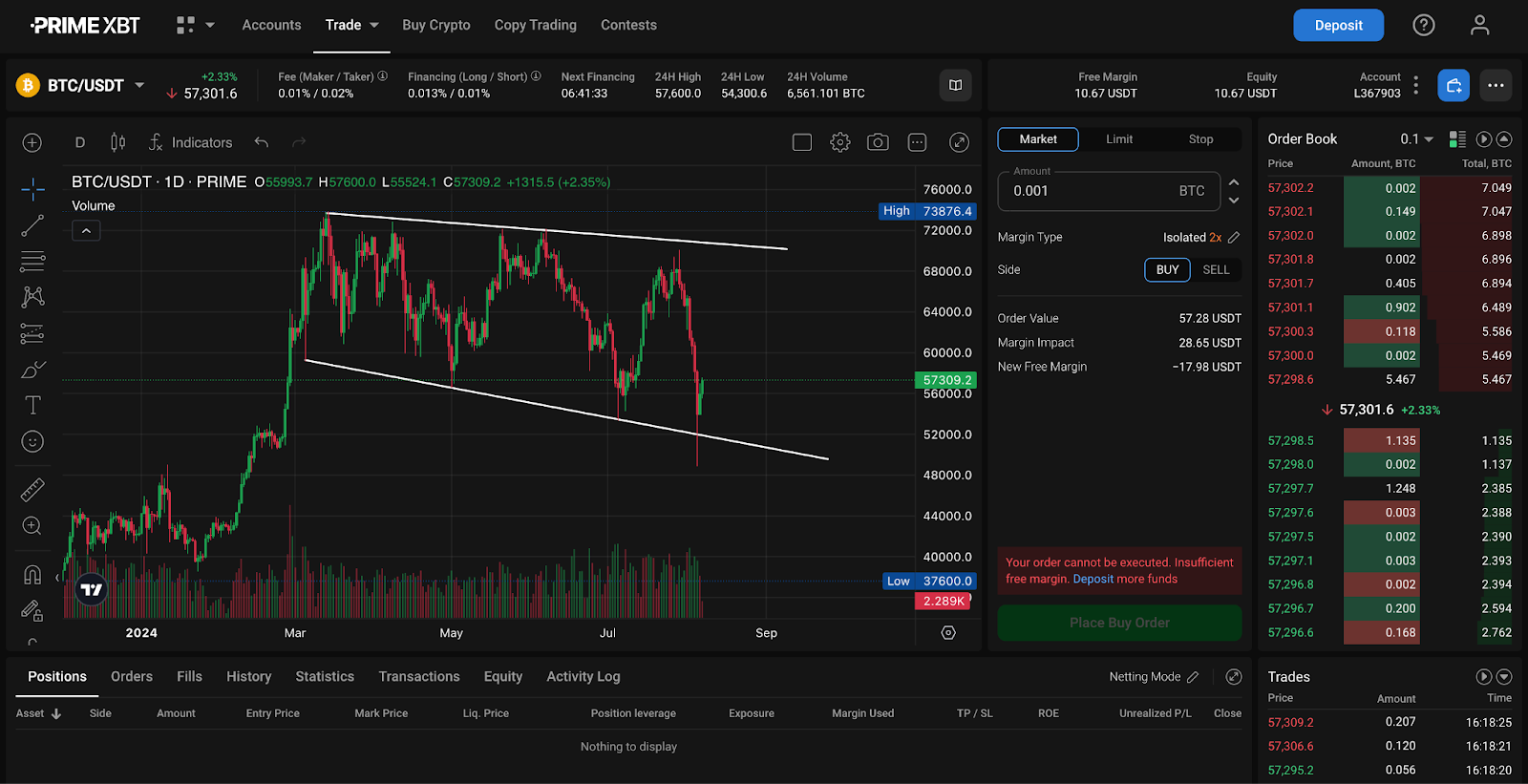Click the Deposit button
The image size is (1528, 784).
pos(1338,25)
